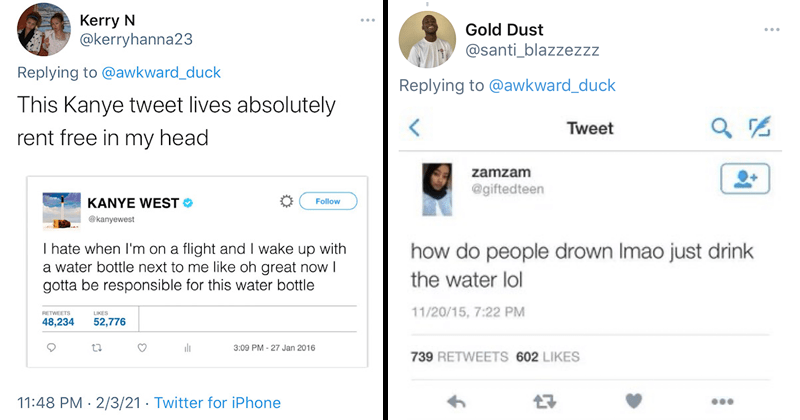Open more options on Gold Dust's tweet
The width and height of the screenshot is (800, 420).
pyautogui.click(x=770, y=28)
